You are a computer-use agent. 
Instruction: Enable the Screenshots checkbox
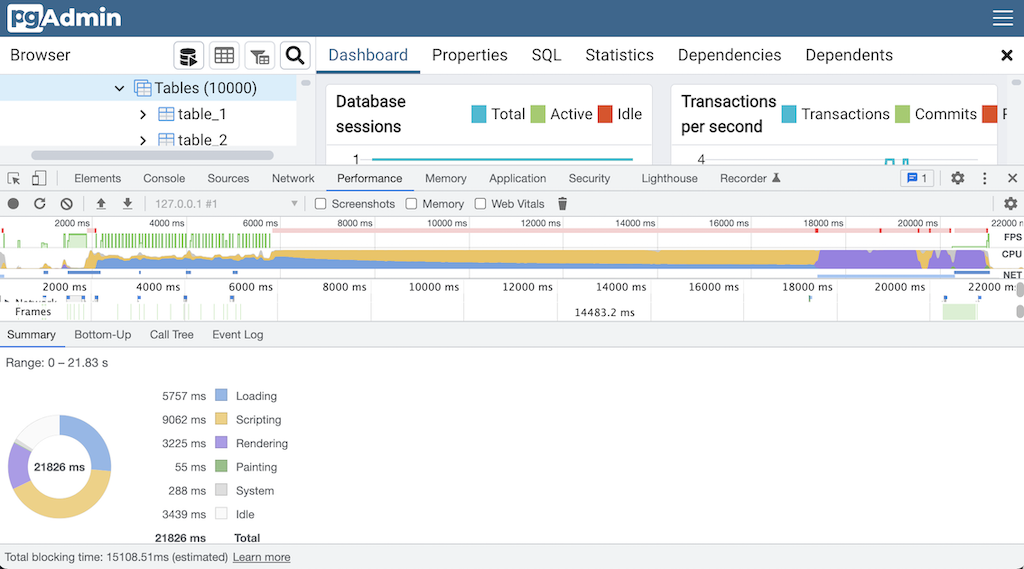[x=321, y=204]
